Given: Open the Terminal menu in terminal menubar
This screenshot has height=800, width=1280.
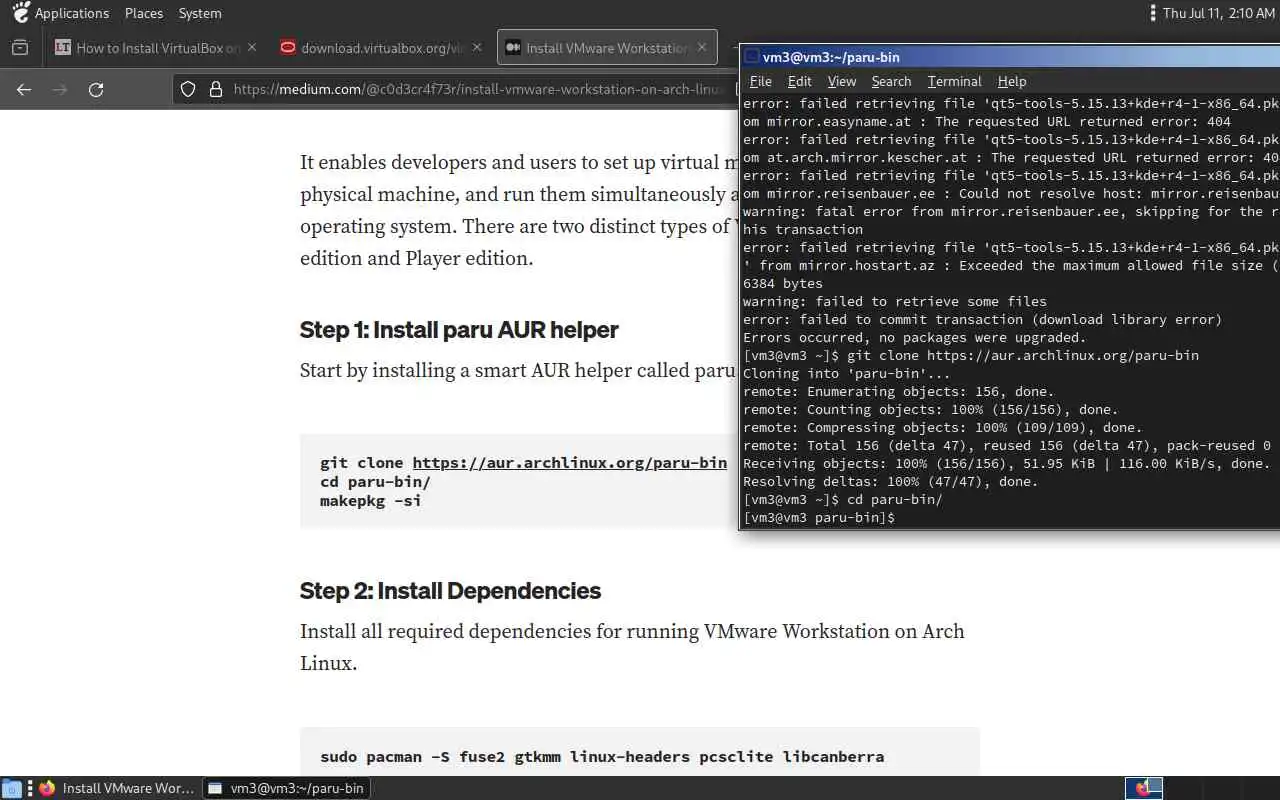Looking at the screenshot, I should tap(954, 81).
